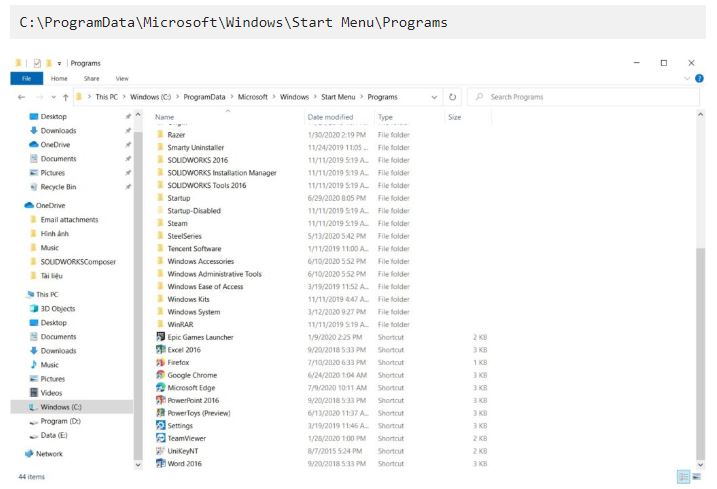Image resolution: width=717 pixels, height=489 pixels.
Task: Click Windows (C:) in address breadcrumb
Action: (x=150, y=97)
